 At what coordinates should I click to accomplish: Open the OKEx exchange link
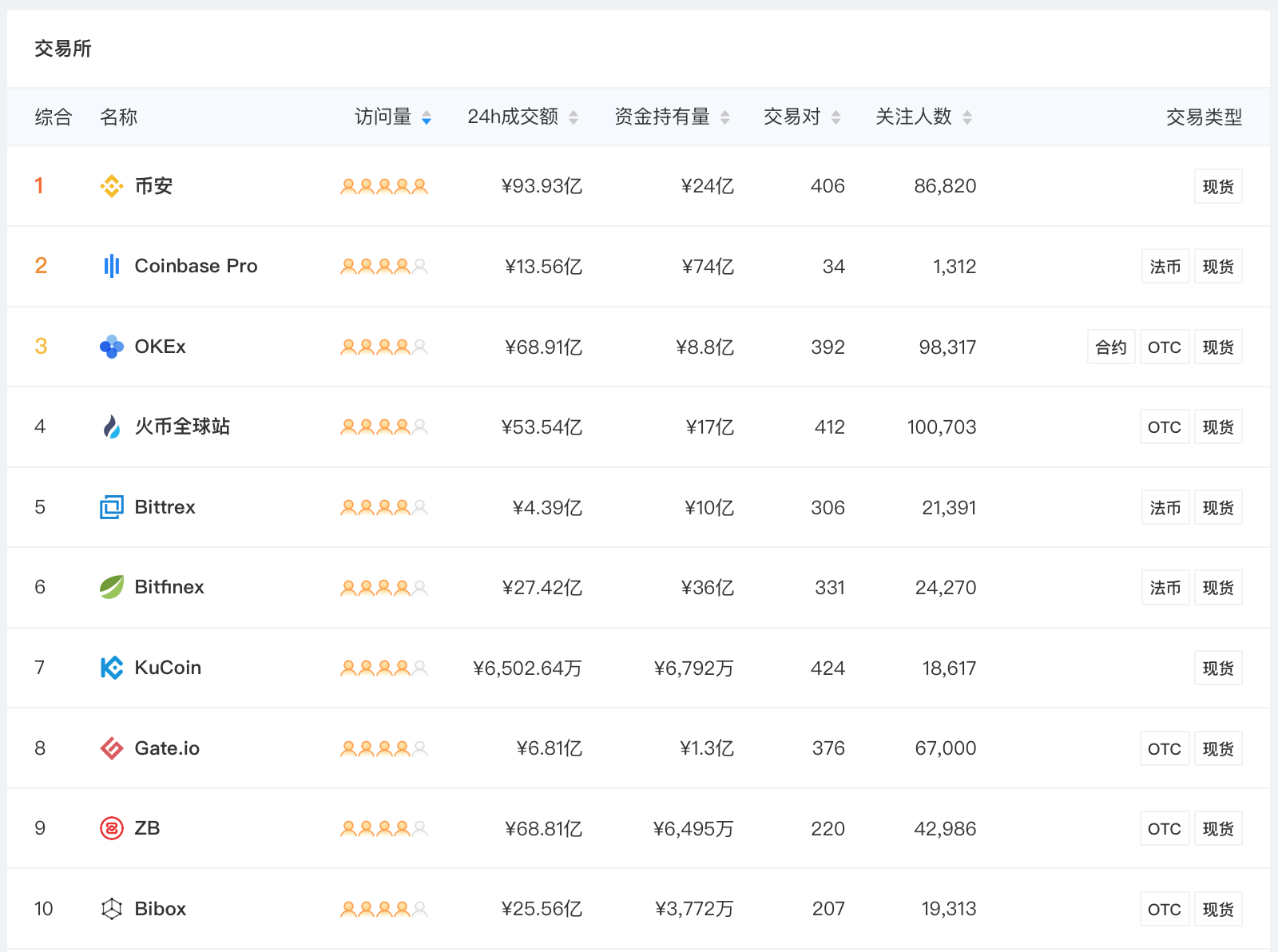pos(160,347)
